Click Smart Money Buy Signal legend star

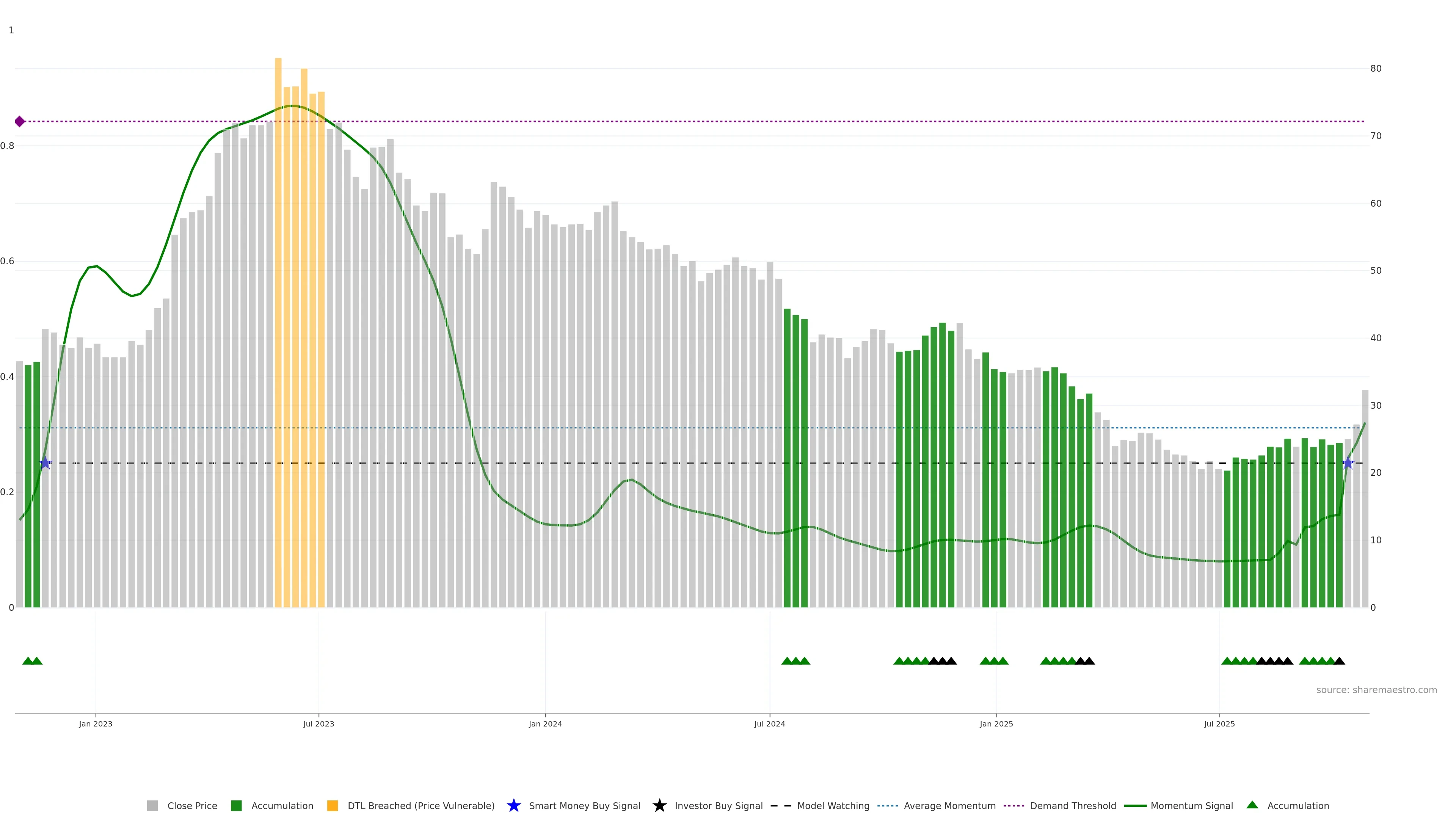coord(514,806)
